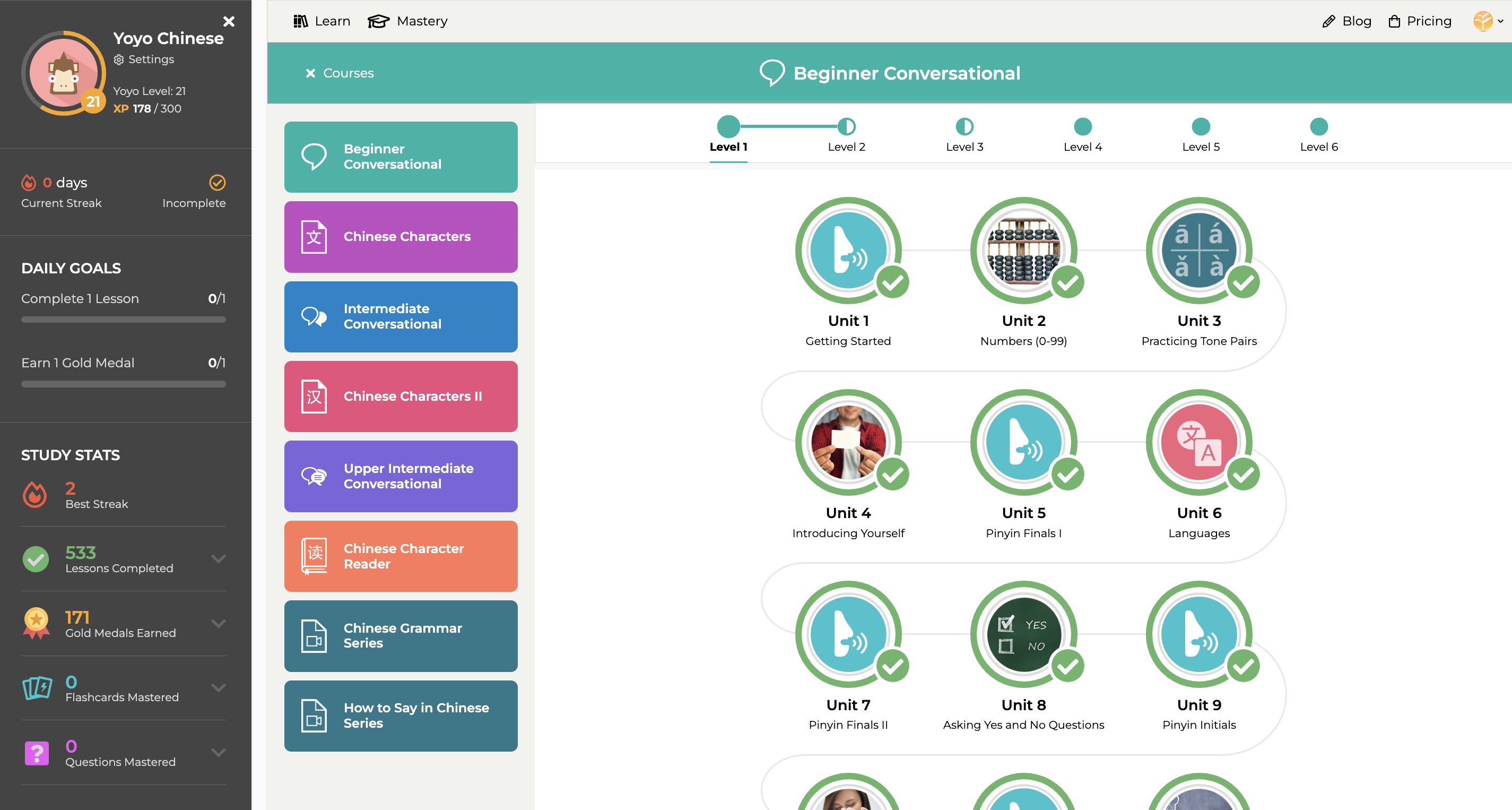Click the Unit 4 Introducing Yourself photo
The height and width of the screenshot is (810, 1512).
pos(848,442)
